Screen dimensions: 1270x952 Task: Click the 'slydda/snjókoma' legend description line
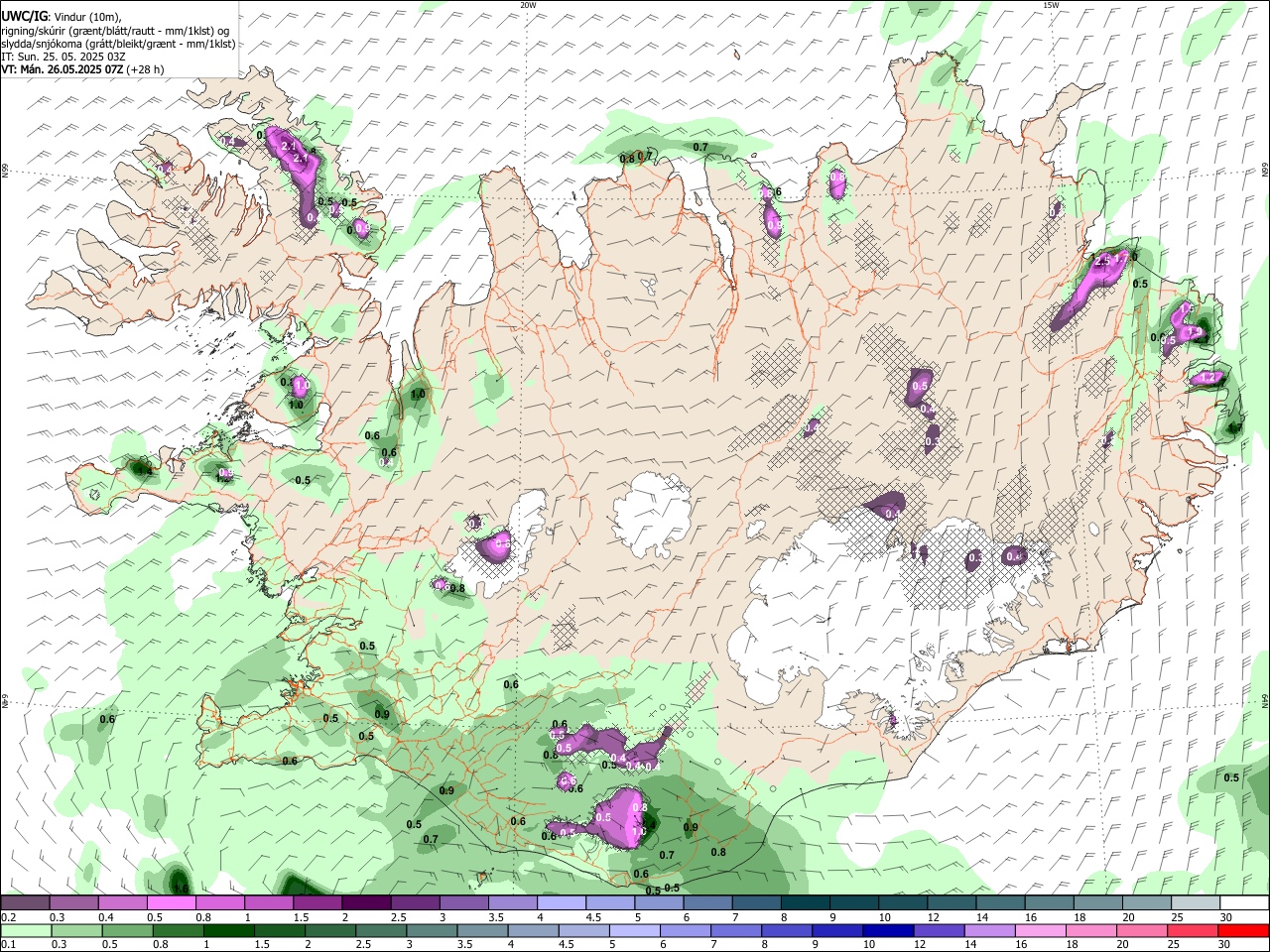[119, 44]
